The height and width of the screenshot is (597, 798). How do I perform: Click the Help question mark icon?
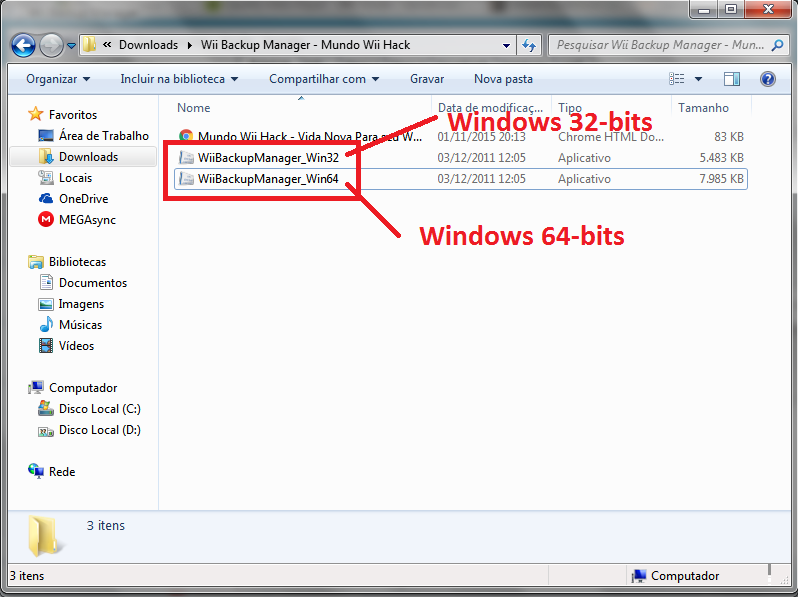pyautogui.click(x=767, y=79)
